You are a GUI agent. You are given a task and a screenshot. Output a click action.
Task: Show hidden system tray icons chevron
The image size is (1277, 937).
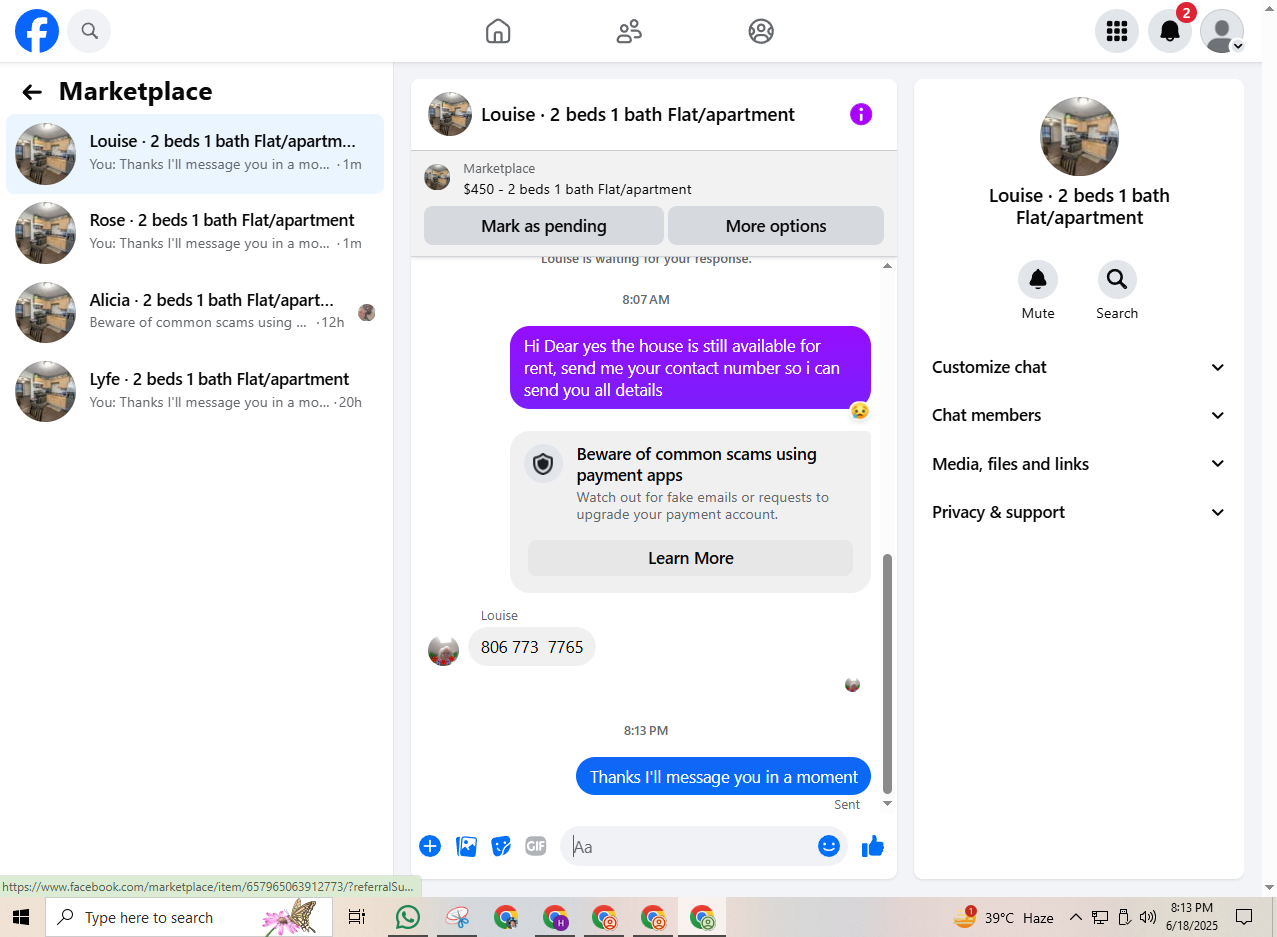(x=1076, y=917)
